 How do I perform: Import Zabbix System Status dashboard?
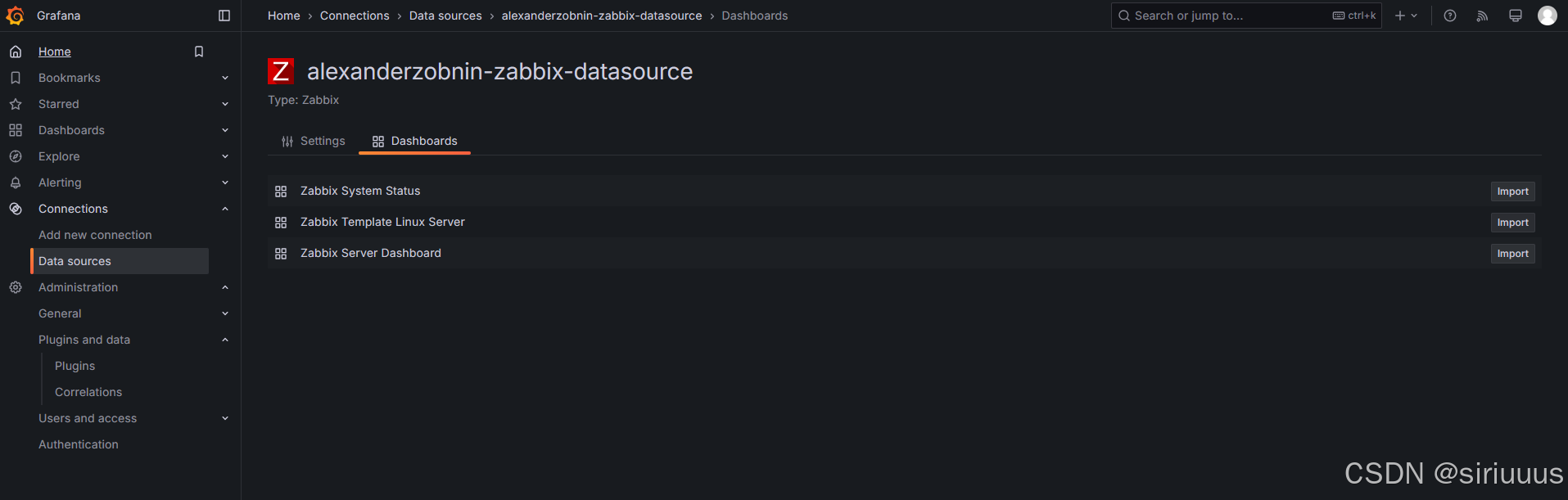pyautogui.click(x=1512, y=191)
